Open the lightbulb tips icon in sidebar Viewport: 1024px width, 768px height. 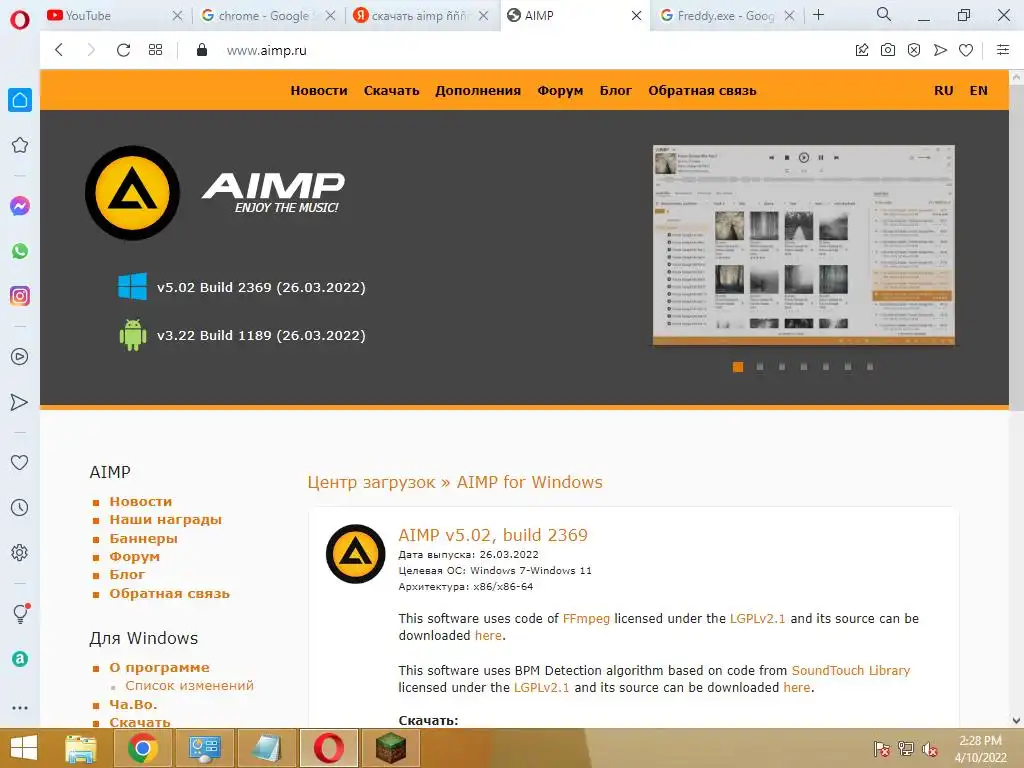[x=20, y=613]
